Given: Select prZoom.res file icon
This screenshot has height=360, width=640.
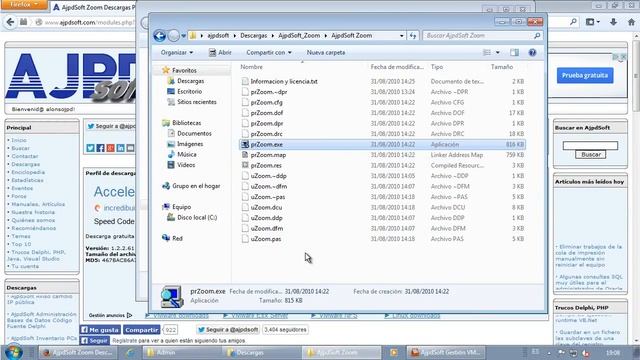Looking at the screenshot, I should pyautogui.click(x=245, y=165).
